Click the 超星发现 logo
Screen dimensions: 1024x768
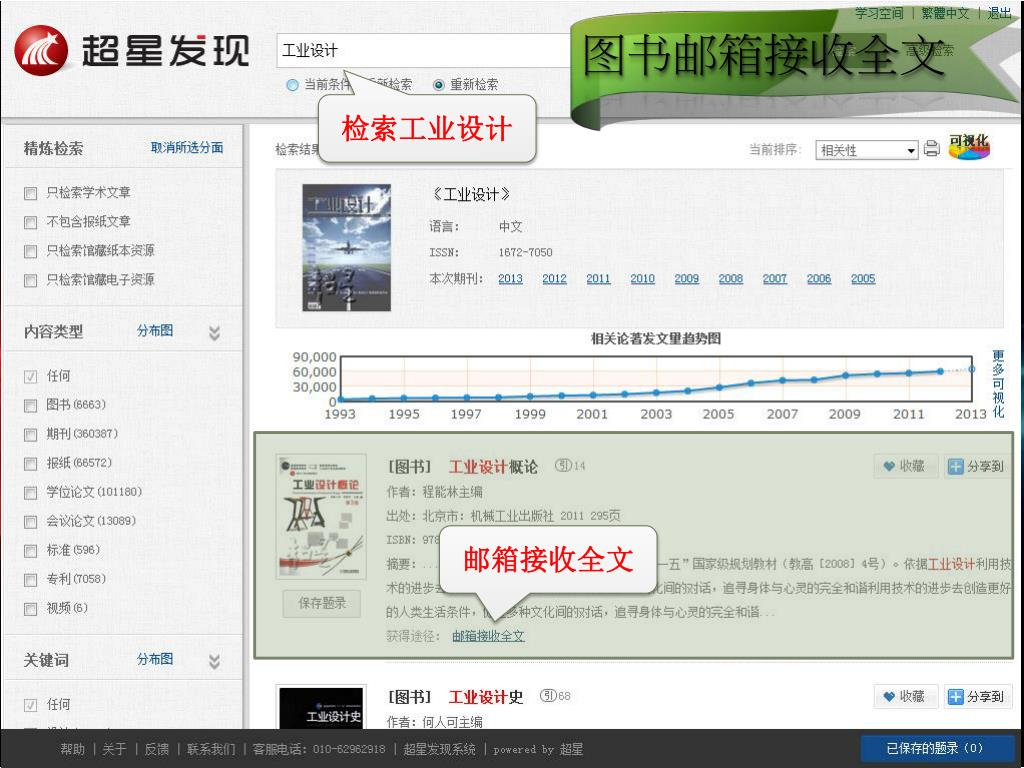[133, 50]
